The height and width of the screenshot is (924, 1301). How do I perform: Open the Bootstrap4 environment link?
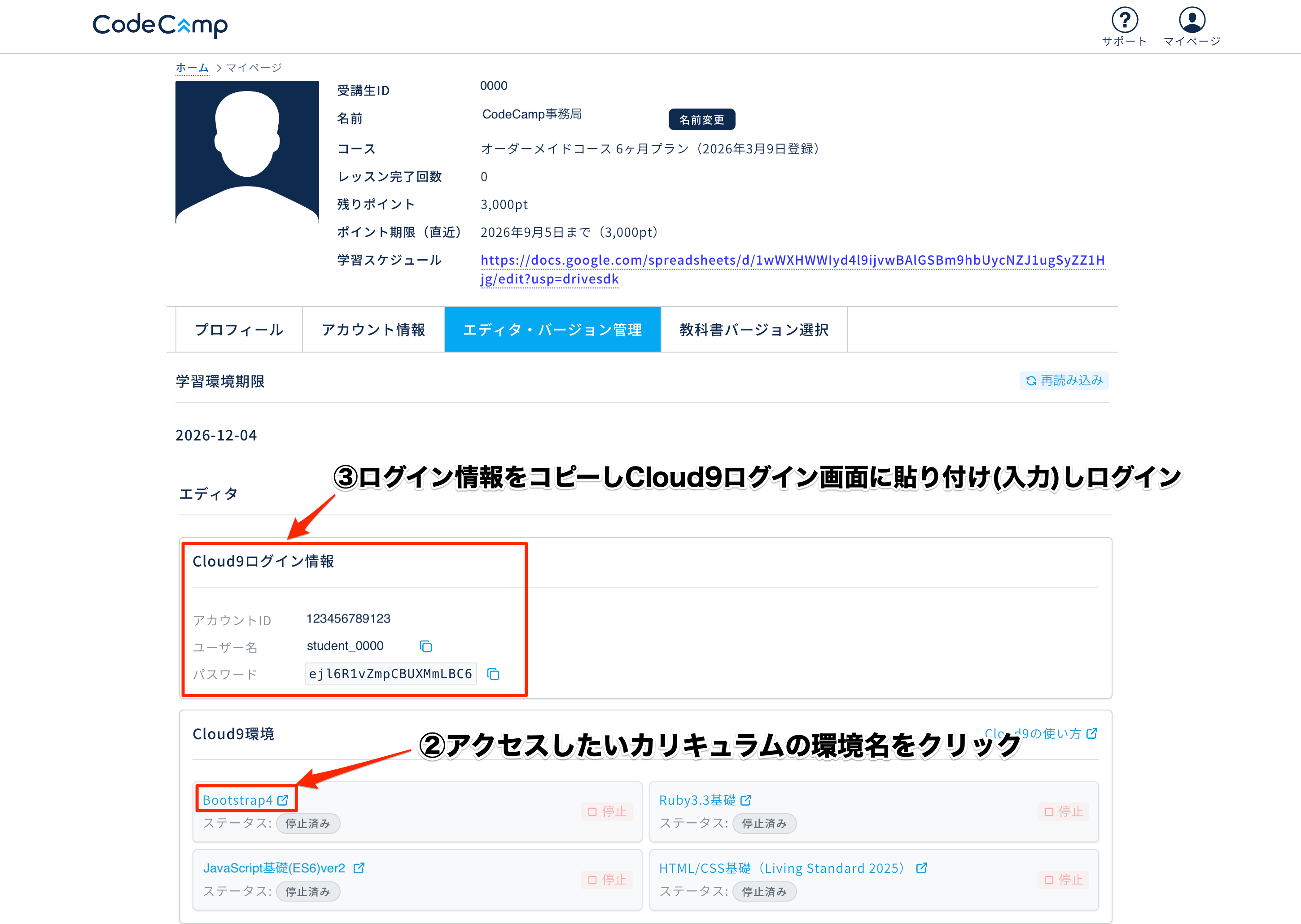point(238,800)
